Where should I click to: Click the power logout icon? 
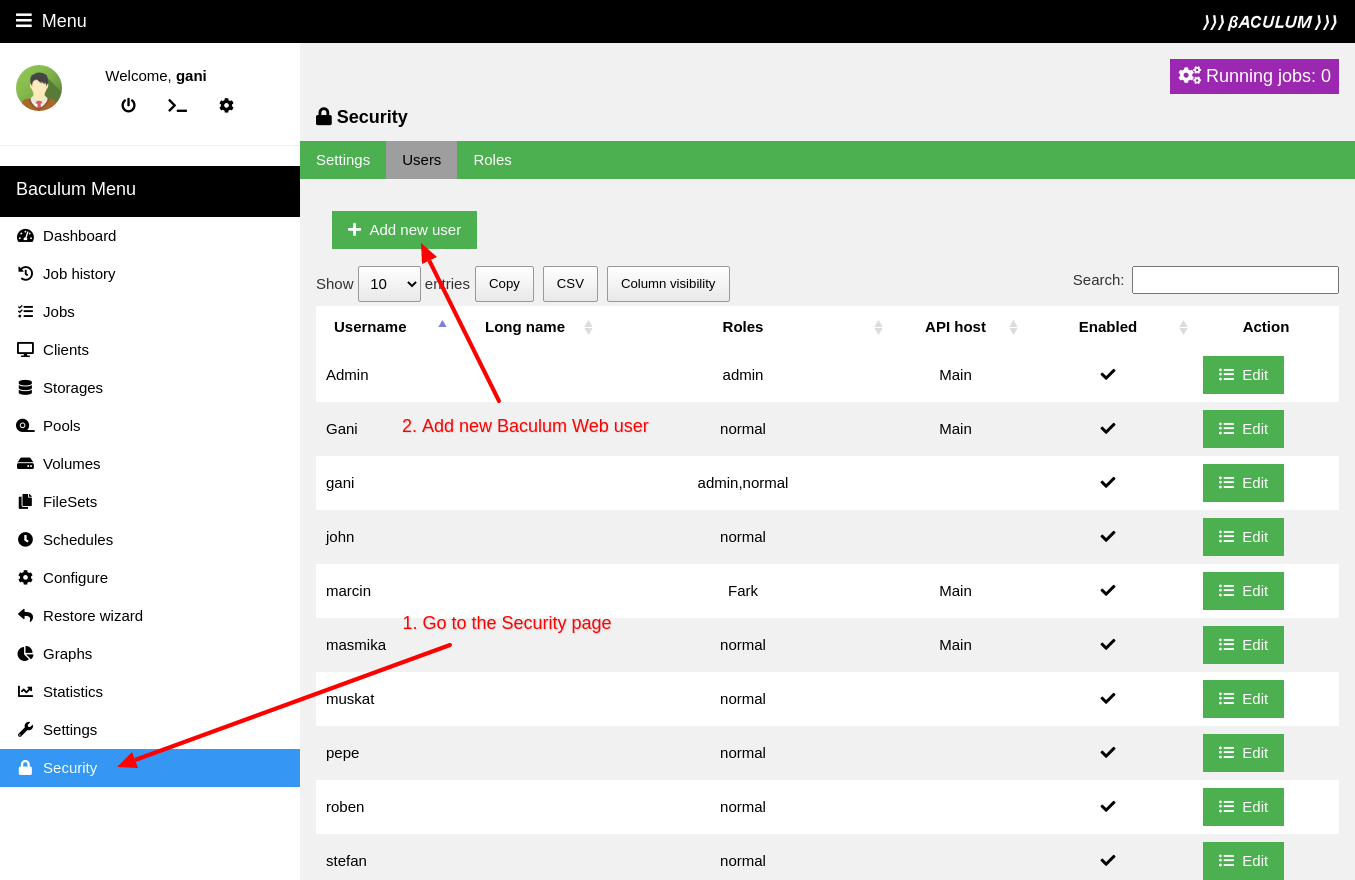click(x=128, y=105)
